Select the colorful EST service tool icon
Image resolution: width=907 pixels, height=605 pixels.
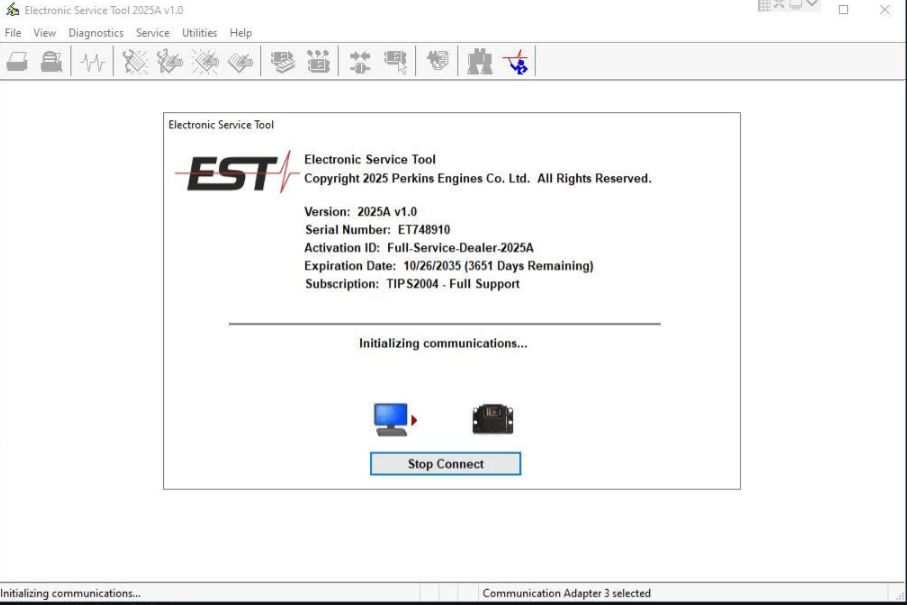tap(515, 61)
